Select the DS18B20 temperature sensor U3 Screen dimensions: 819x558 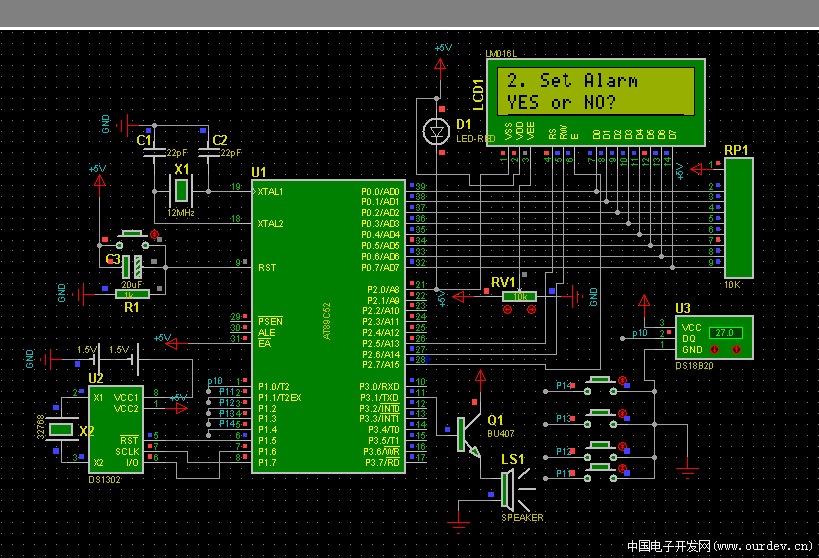click(x=715, y=338)
